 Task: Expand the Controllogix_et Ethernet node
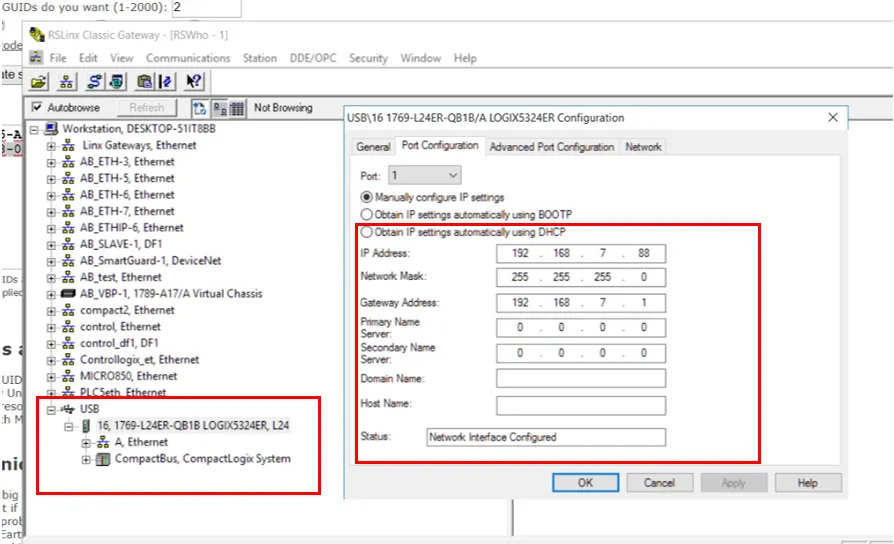pyautogui.click(x=51, y=360)
